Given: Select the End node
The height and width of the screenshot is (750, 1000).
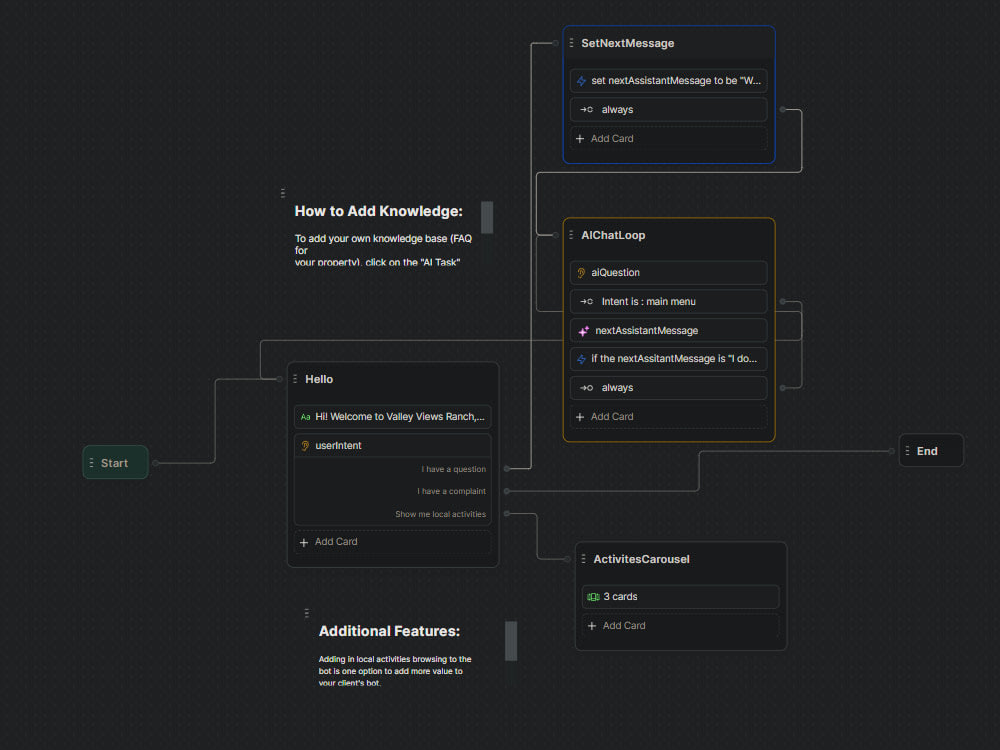Looking at the screenshot, I should tap(931, 450).
